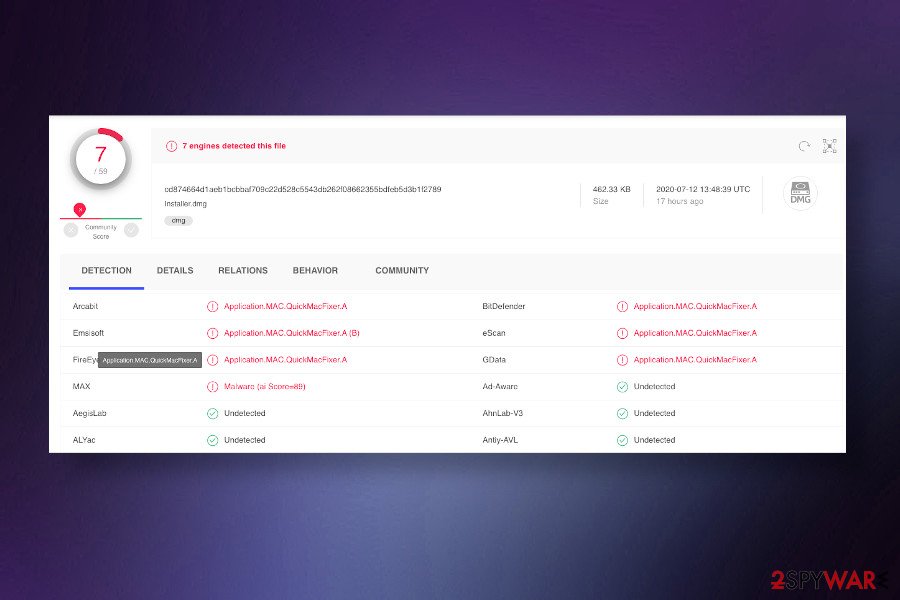Vote positive on the community score
This screenshot has height=600, width=900.
tap(131, 230)
